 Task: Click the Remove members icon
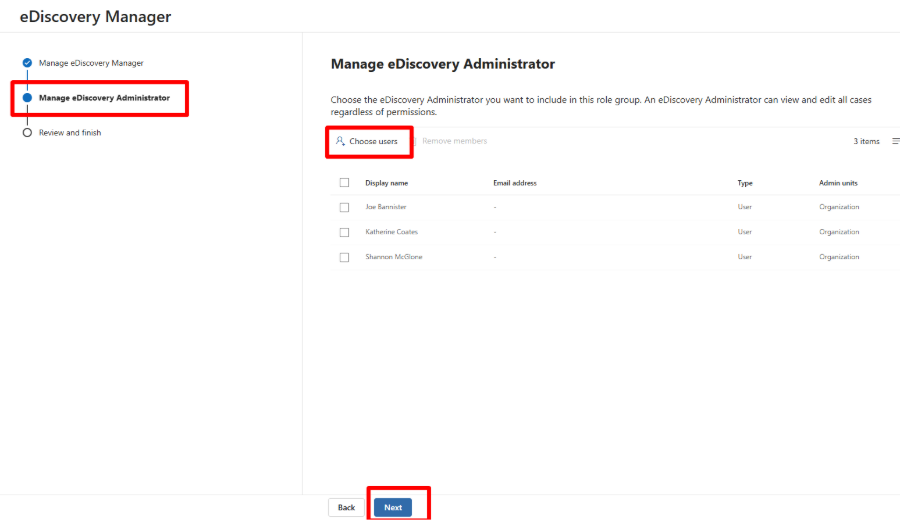414,141
